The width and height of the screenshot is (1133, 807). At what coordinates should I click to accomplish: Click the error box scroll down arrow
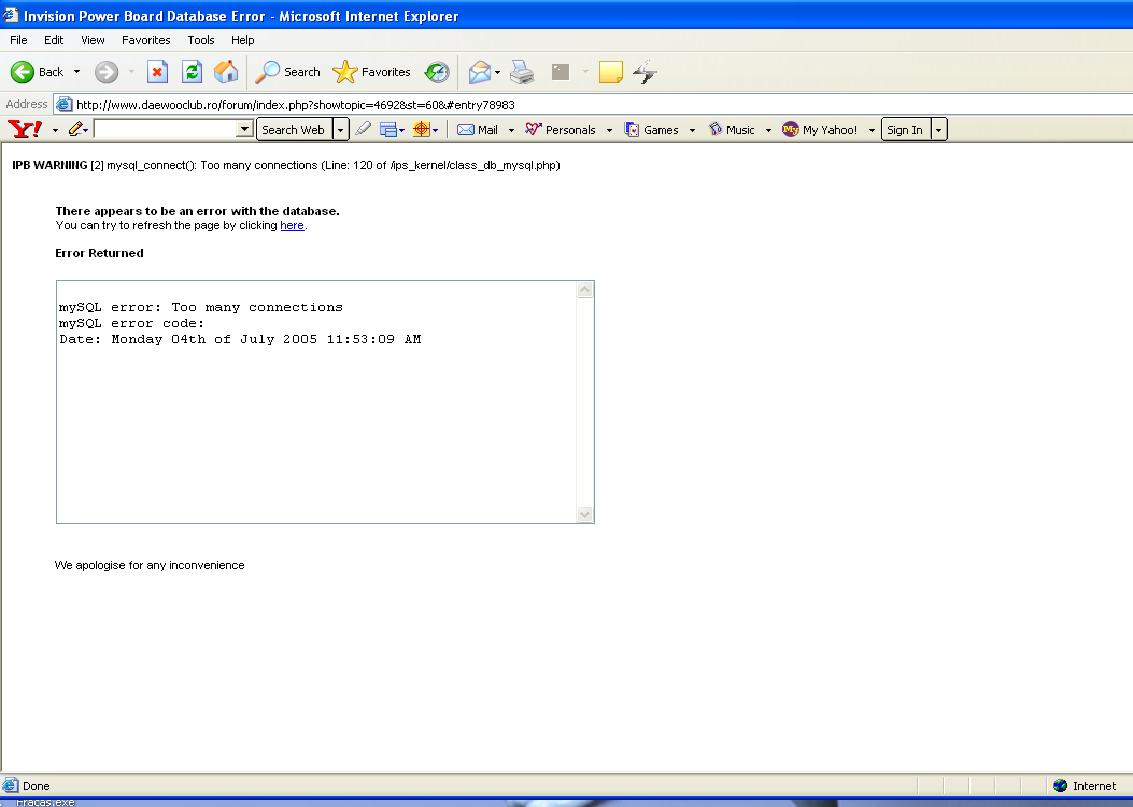pos(585,514)
